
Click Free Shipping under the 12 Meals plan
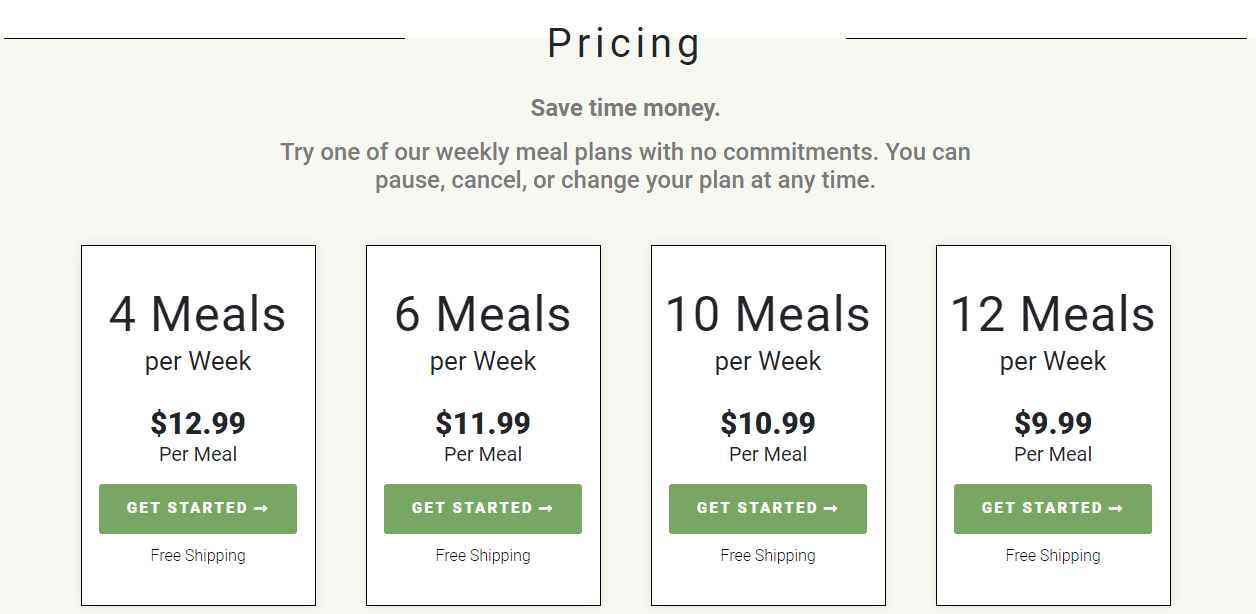coord(1053,555)
